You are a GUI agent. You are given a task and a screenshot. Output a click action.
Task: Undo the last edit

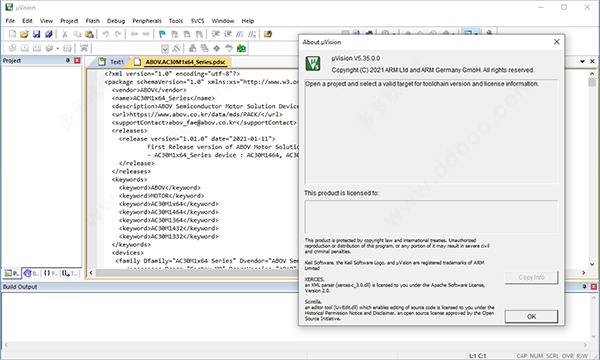point(105,34)
